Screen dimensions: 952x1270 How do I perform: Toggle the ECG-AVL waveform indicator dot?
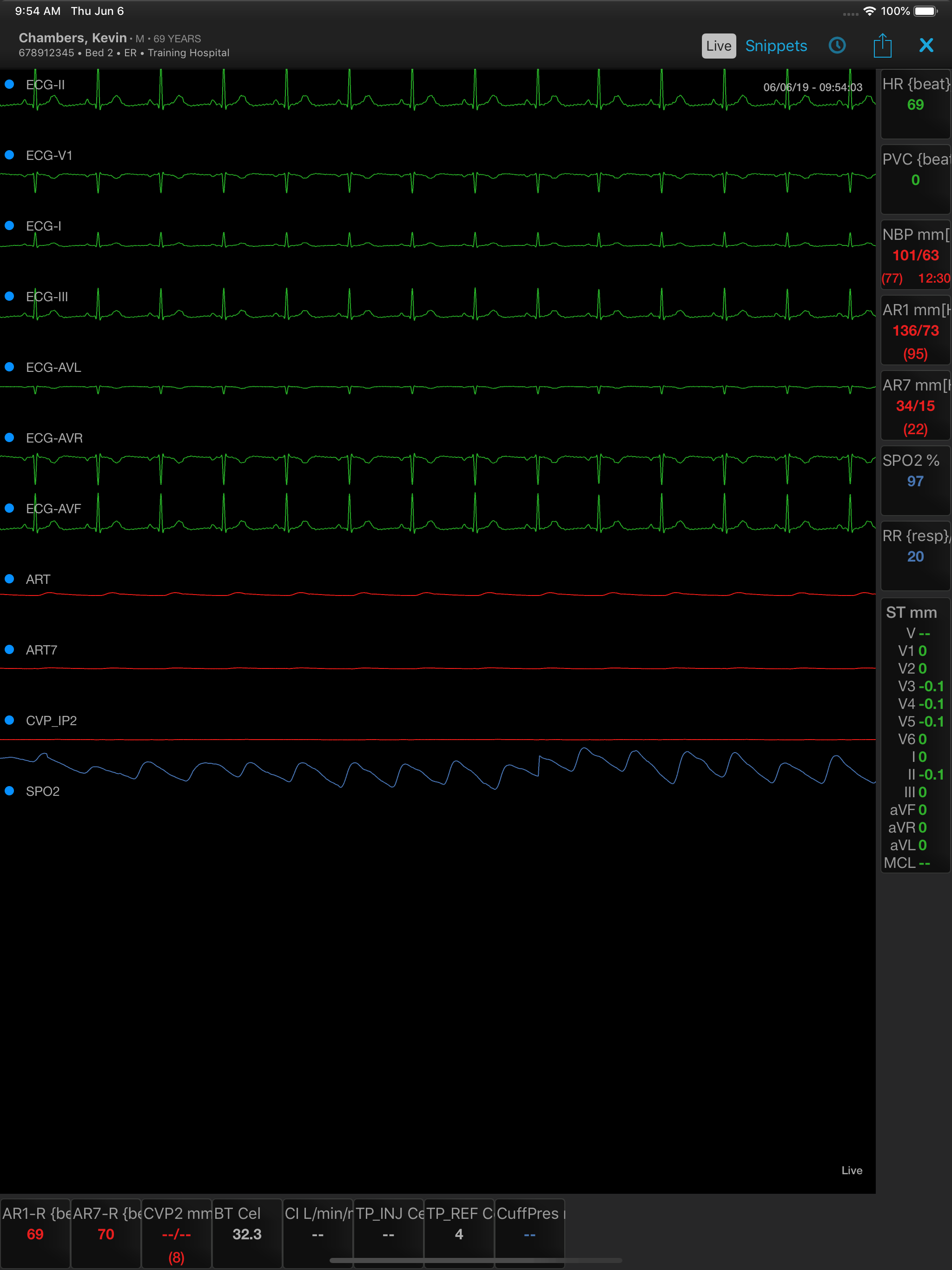pos(9,367)
